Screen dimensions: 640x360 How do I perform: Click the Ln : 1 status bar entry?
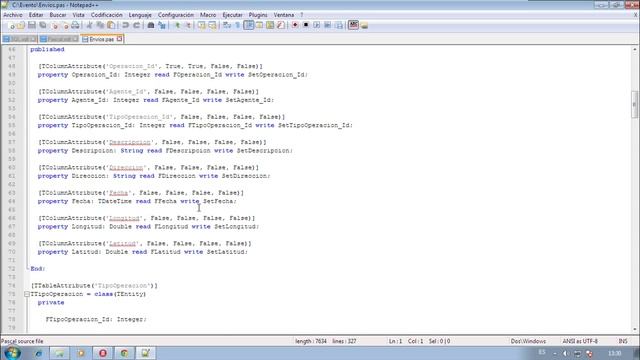click(x=395, y=341)
